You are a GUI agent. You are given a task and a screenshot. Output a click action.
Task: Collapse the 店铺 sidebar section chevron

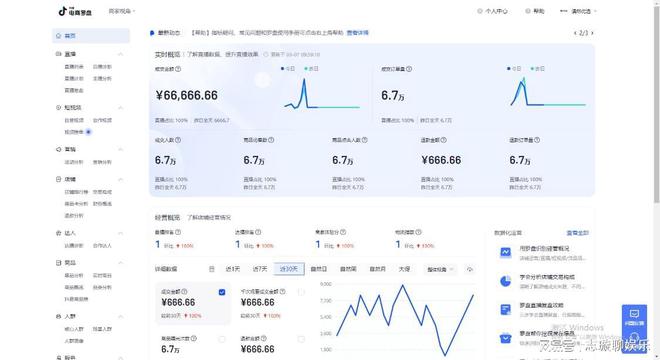(x=120, y=179)
